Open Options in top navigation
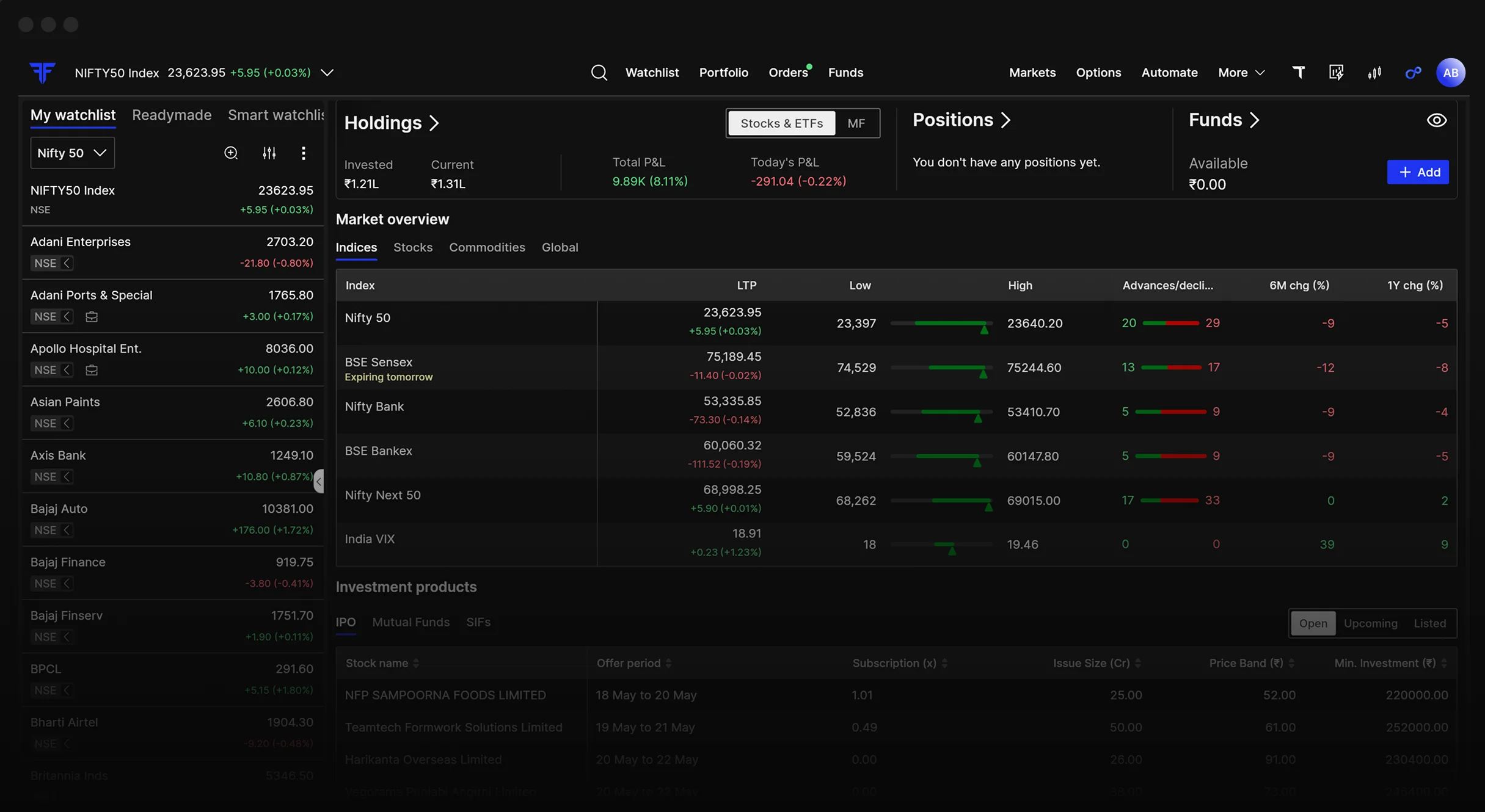 tap(1098, 73)
